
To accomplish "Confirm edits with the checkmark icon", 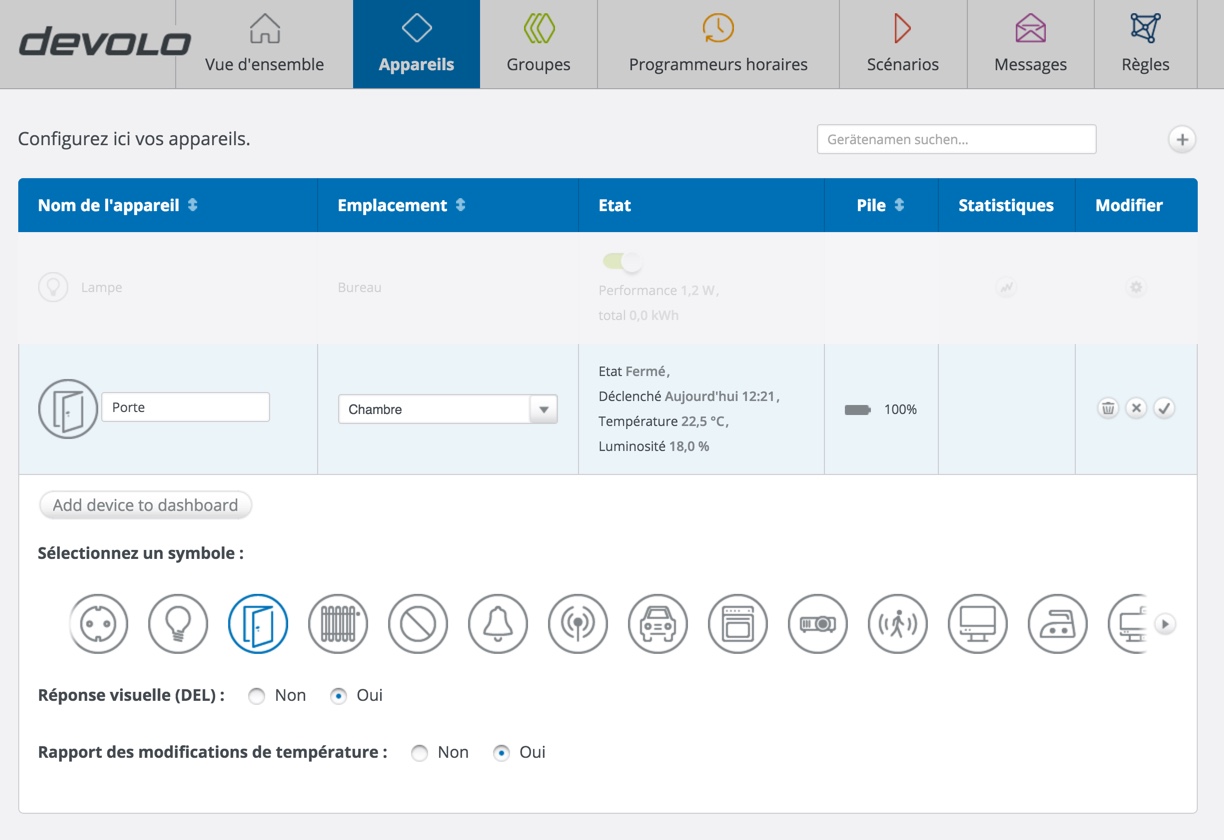I will [x=1164, y=408].
